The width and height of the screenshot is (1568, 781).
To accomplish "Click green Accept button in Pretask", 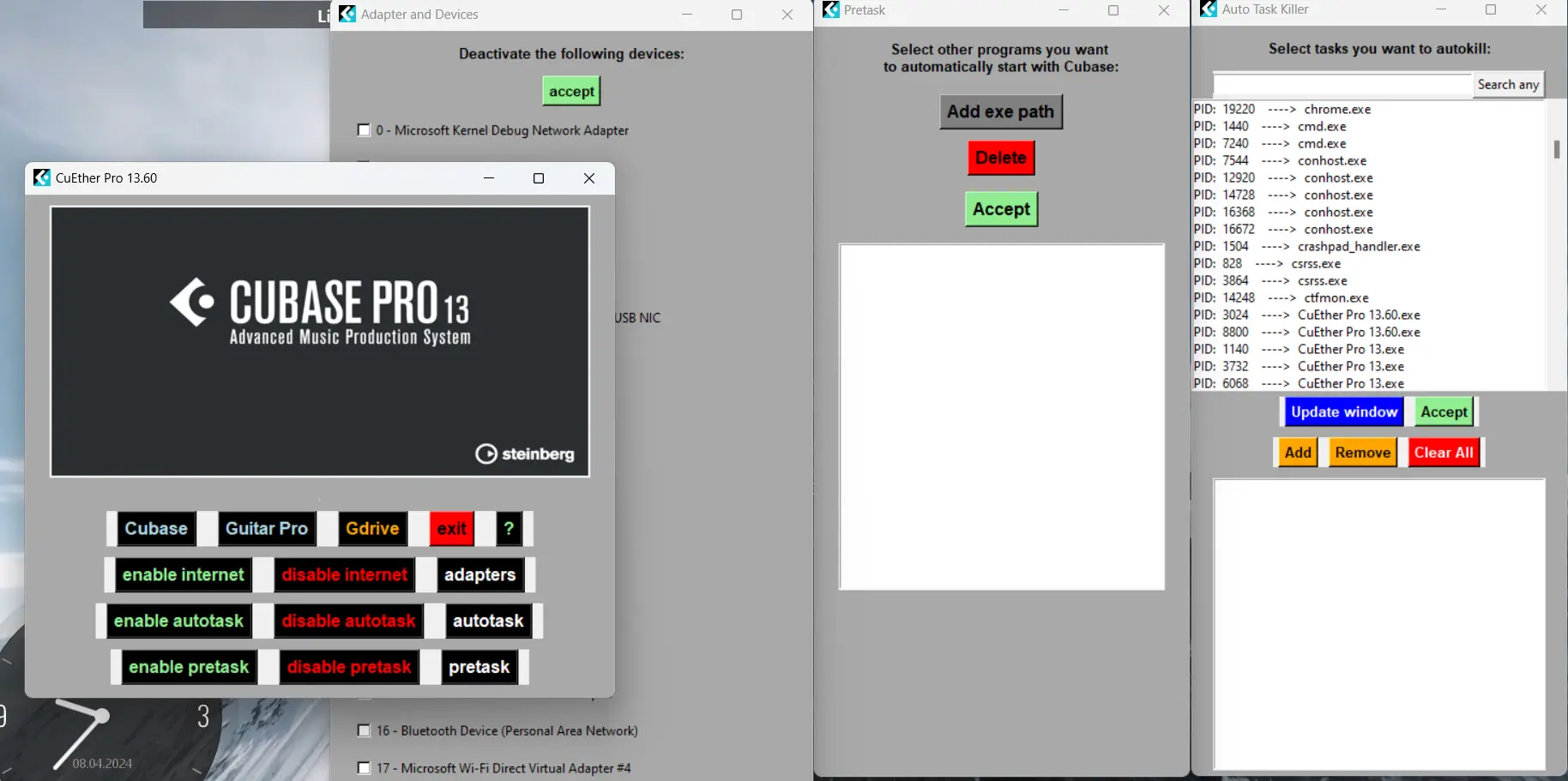I will point(1001,209).
